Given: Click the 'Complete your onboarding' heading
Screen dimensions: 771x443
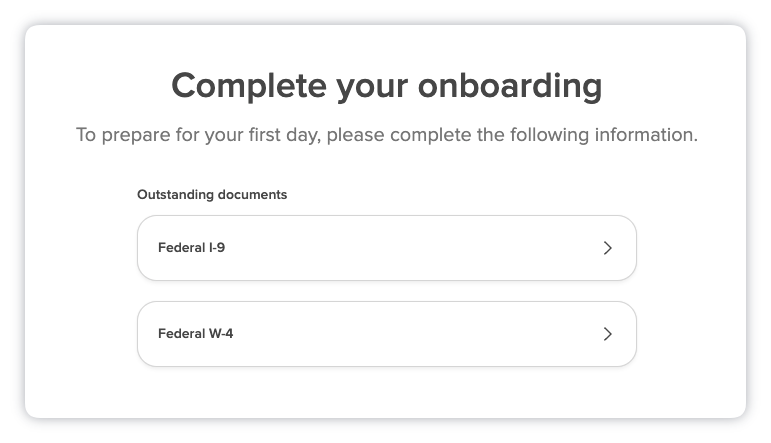Looking at the screenshot, I should (x=386, y=86).
